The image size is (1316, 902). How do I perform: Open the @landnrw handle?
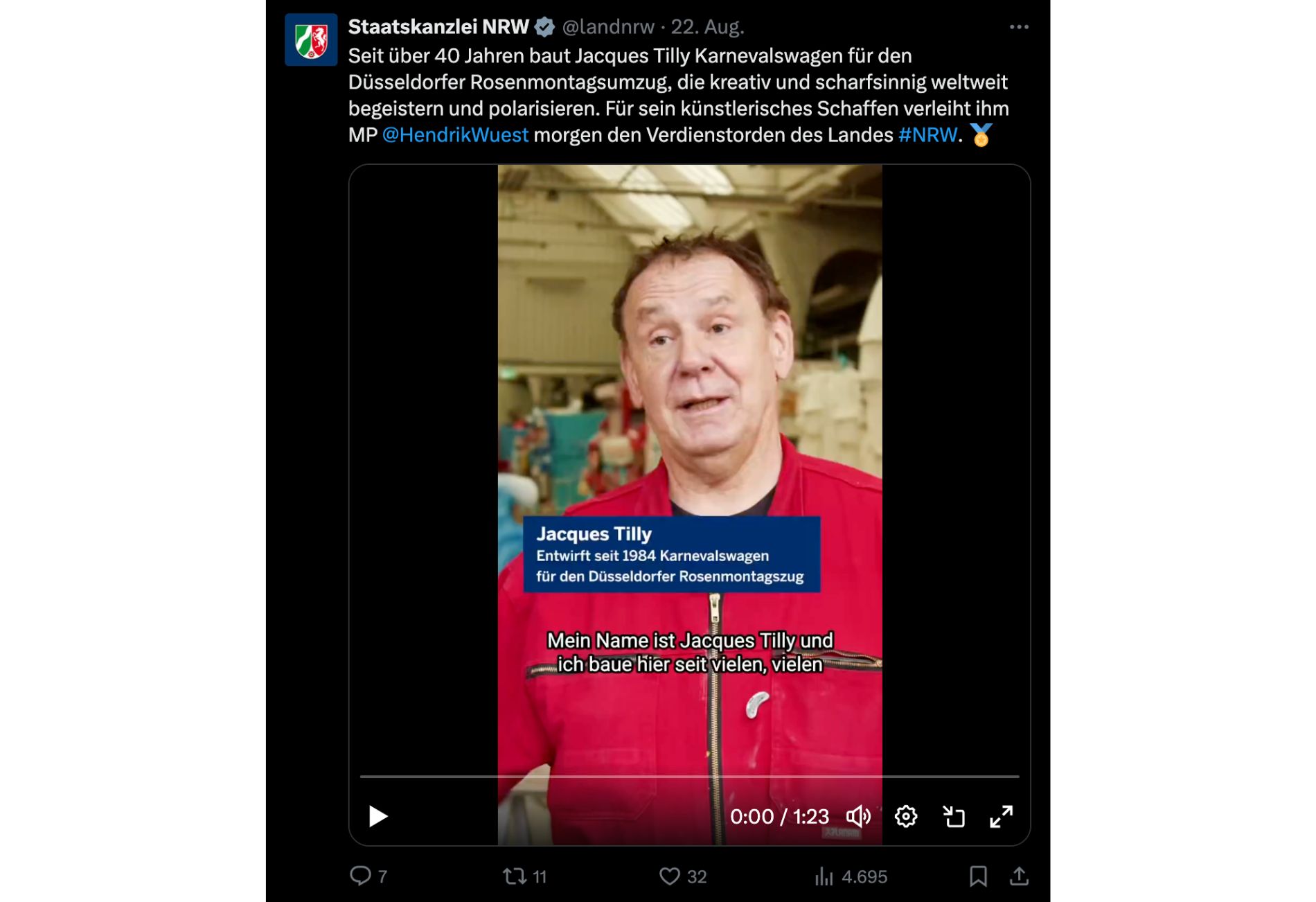pos(608,27)
